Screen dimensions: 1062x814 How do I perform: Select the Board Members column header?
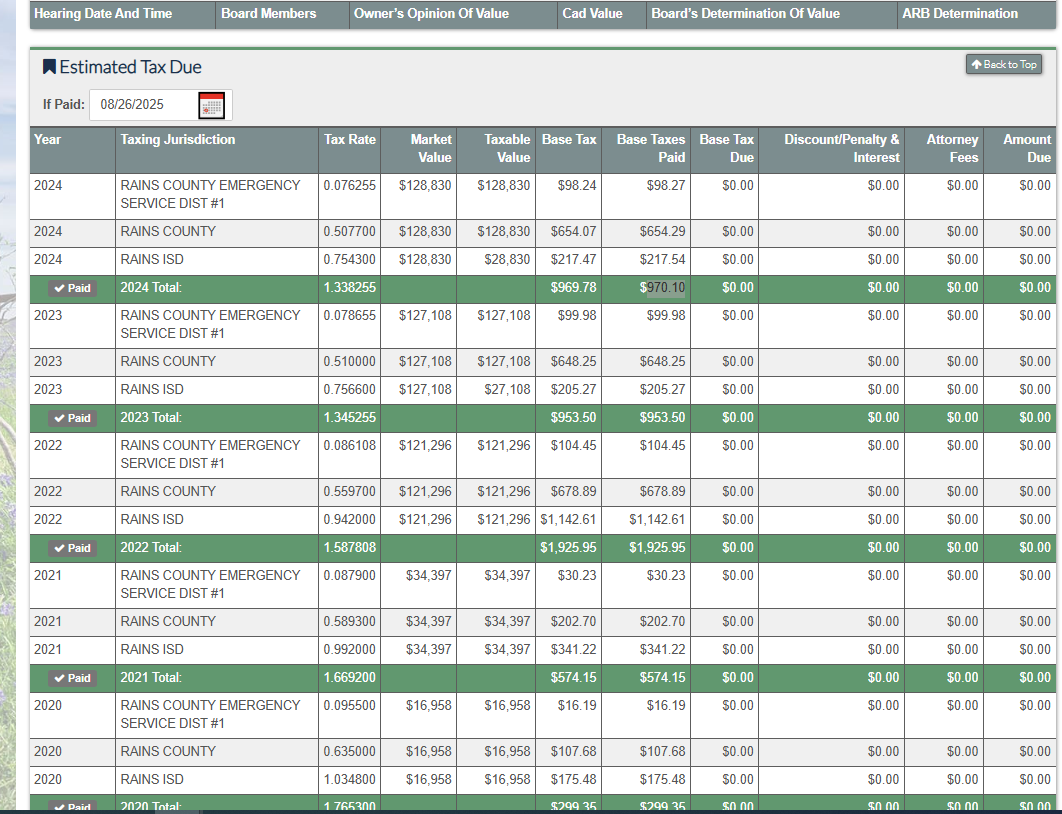pyautogui.click(x=268, y=14)
